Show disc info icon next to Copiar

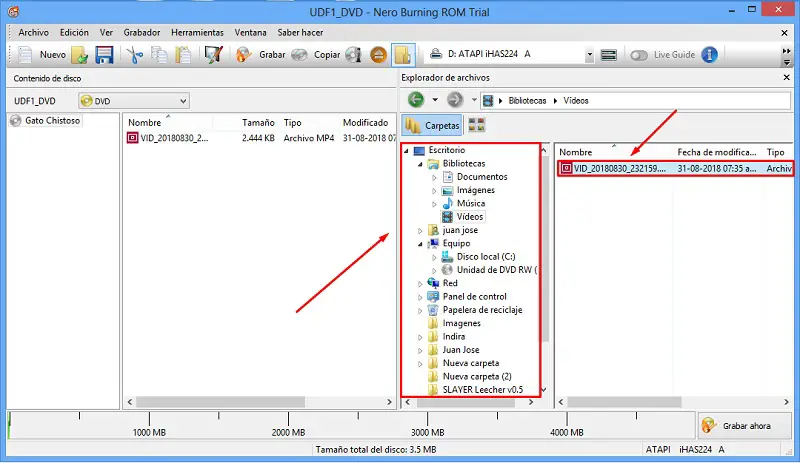tap(353, 55)
